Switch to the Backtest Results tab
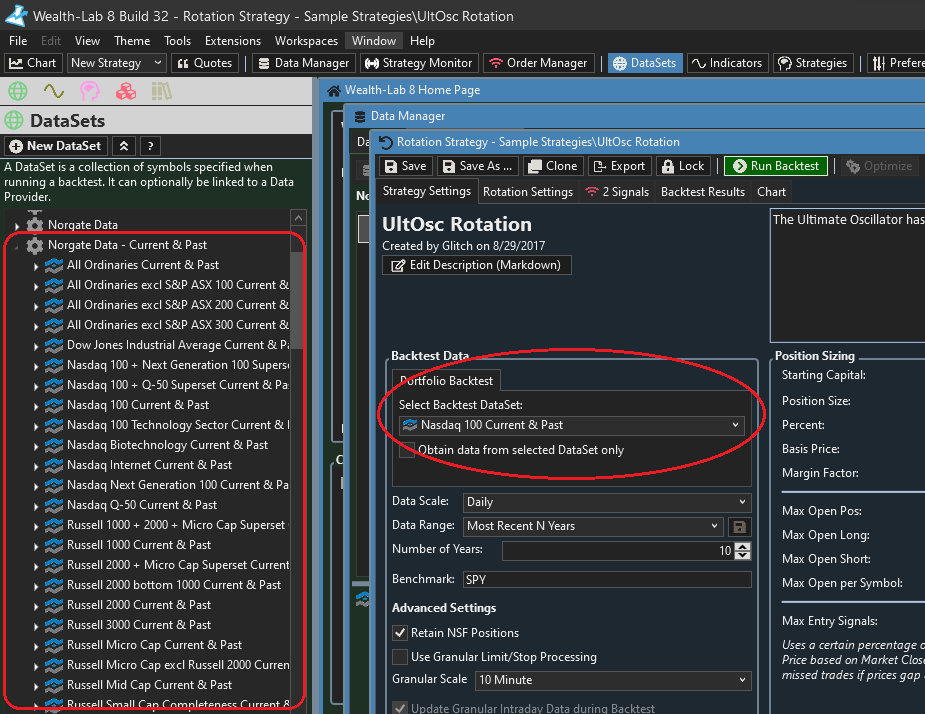The width and height of the screenshot is (925, 714). click(x=703, y=192)
